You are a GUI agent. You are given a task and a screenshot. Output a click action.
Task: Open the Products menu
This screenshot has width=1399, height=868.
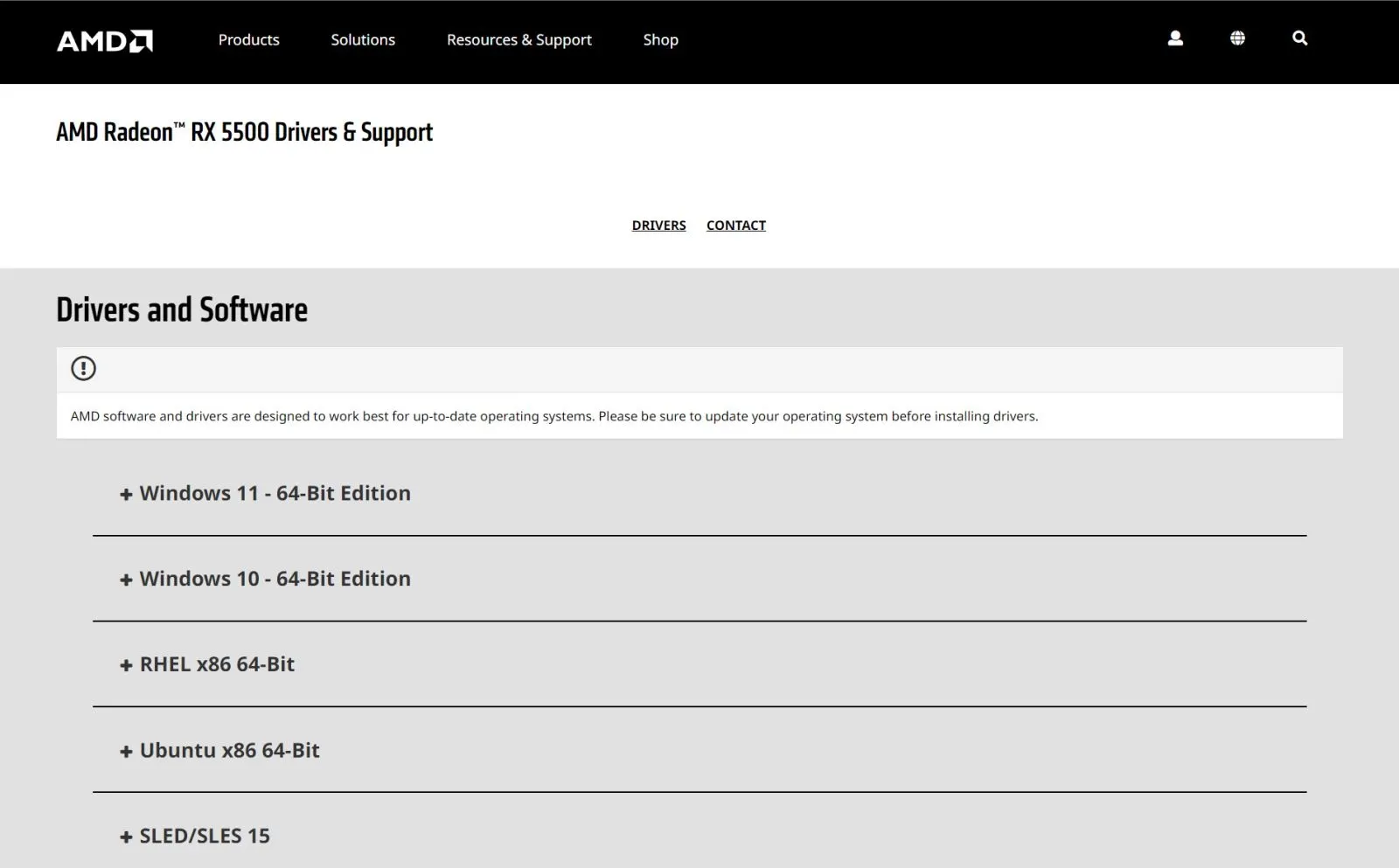(248, 40)
